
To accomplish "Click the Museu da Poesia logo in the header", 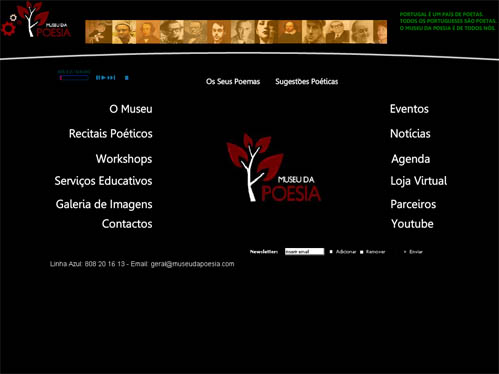I will click(44, 20).
